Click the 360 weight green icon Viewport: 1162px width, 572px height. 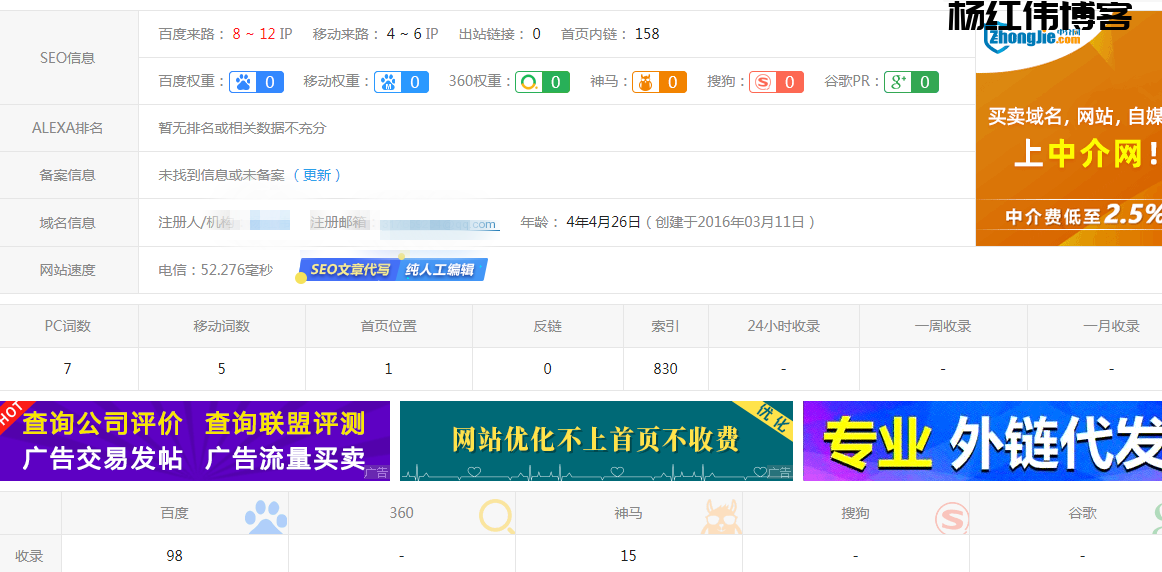[x=529, y=82]
